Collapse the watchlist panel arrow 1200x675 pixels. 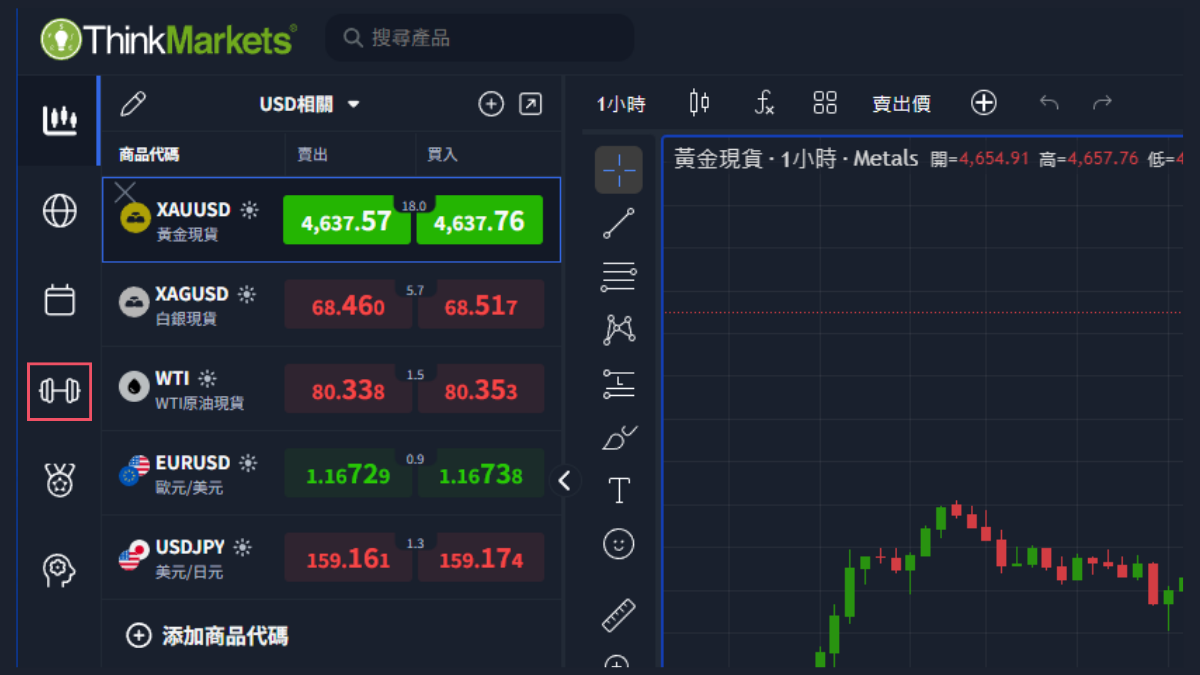564,481
